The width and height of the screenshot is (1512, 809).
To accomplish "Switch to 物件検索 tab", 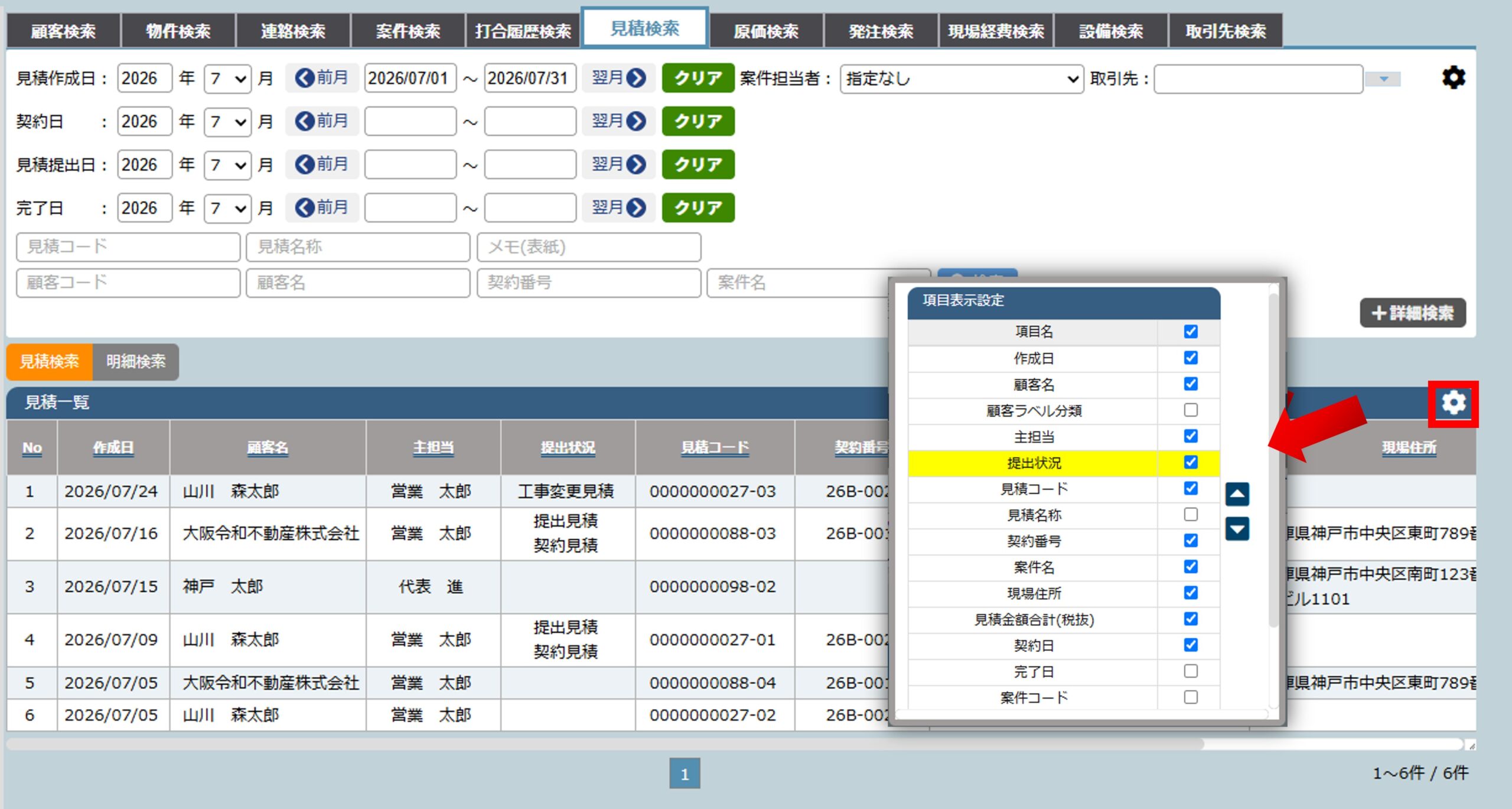I will point(178,31).
